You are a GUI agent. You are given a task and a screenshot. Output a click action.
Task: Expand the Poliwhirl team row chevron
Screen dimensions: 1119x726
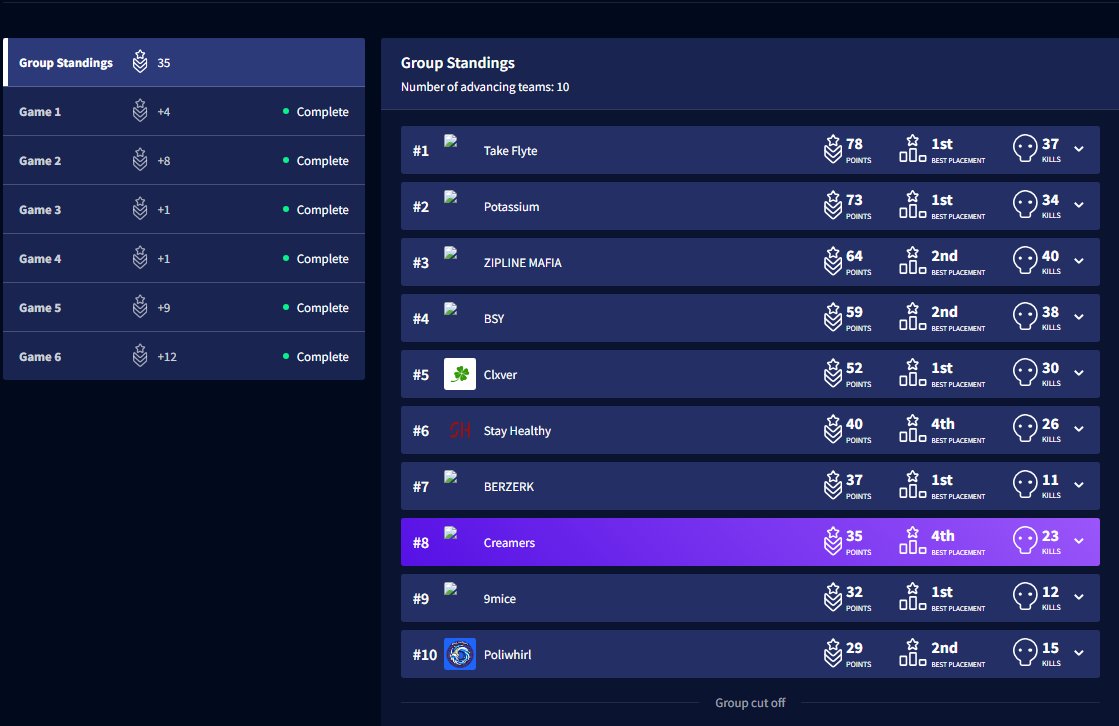tap(1079, 653)
